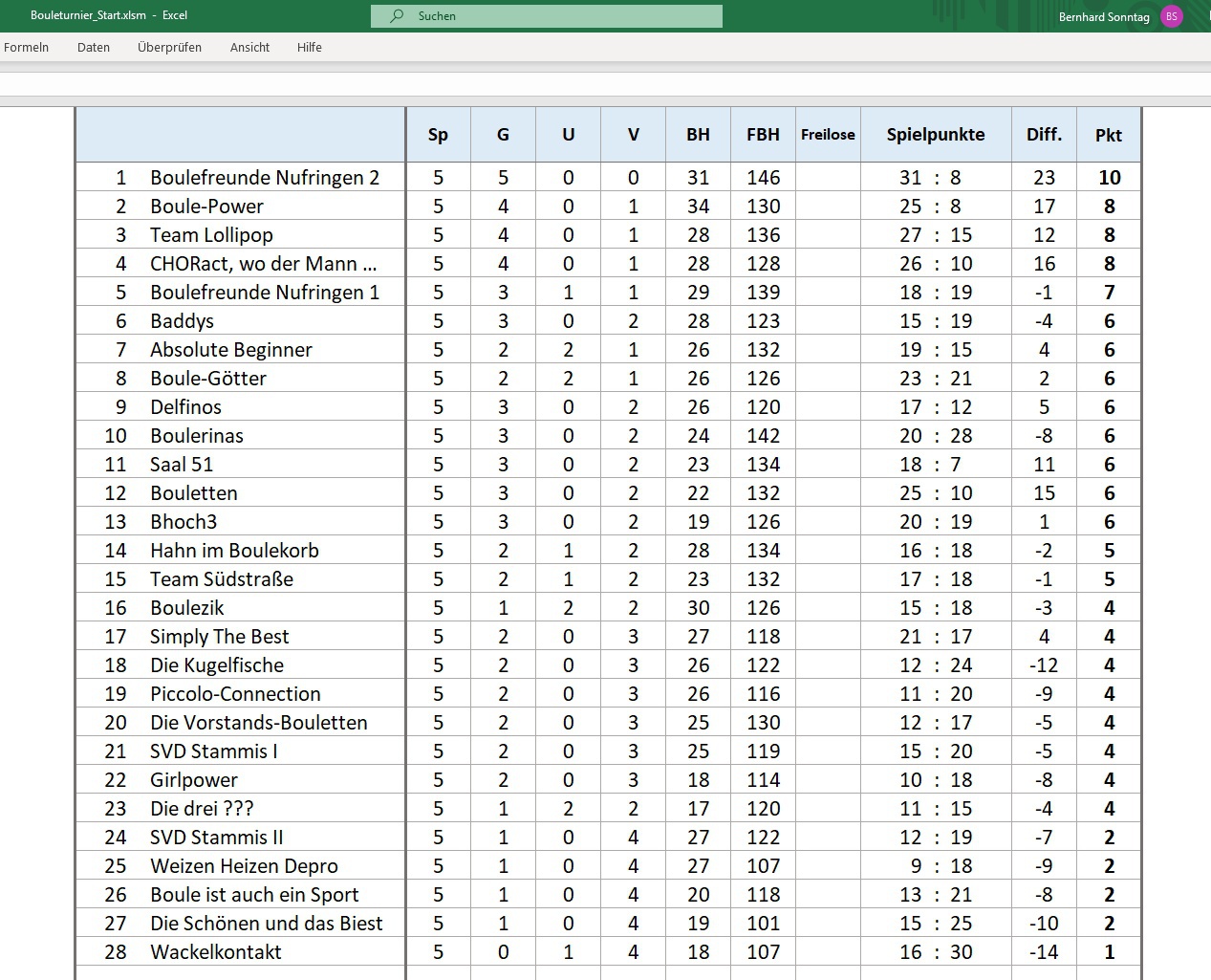The width and height of the screenshot is (1211, 980).
Task: Open the Daten ribbon tab
Action: click(94, 47)
